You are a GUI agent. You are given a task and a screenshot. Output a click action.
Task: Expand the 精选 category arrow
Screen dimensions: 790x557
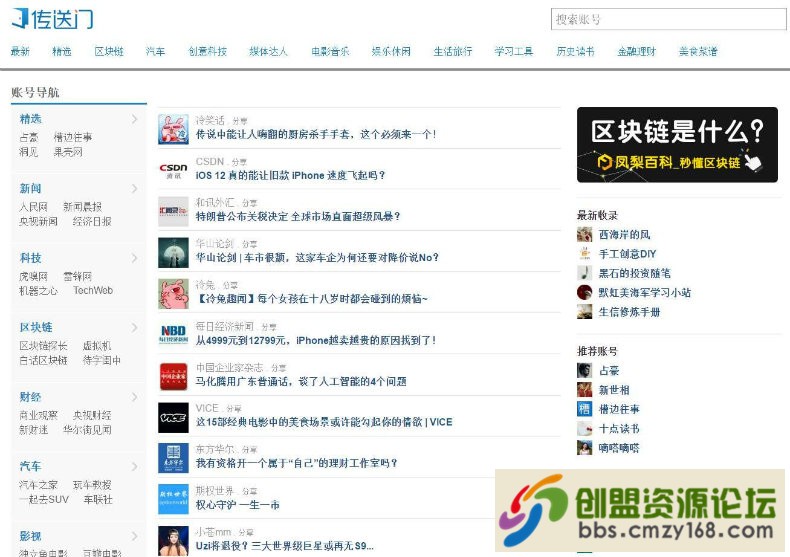click(x=135, y=119)
